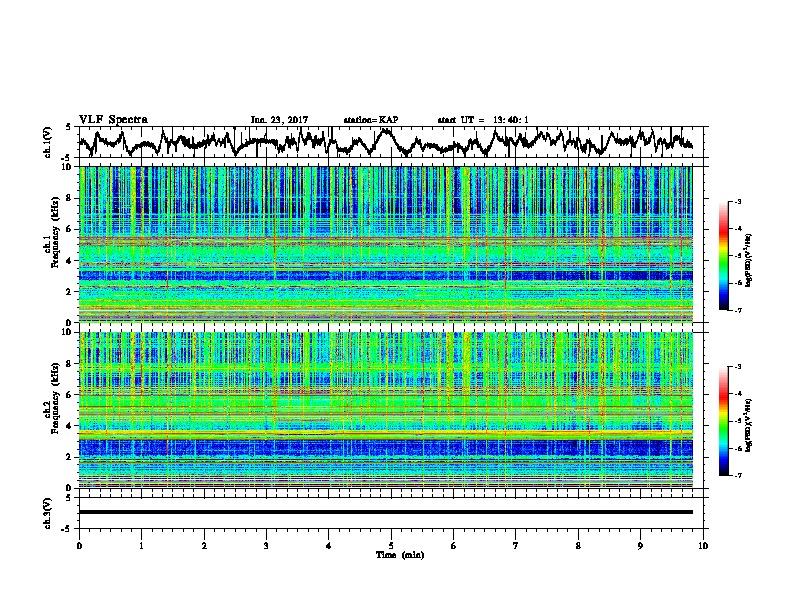Image resolution: width=792 pixels, height=612 pixels.
Task: Click the time axis tick label 7
Action: 516,546
